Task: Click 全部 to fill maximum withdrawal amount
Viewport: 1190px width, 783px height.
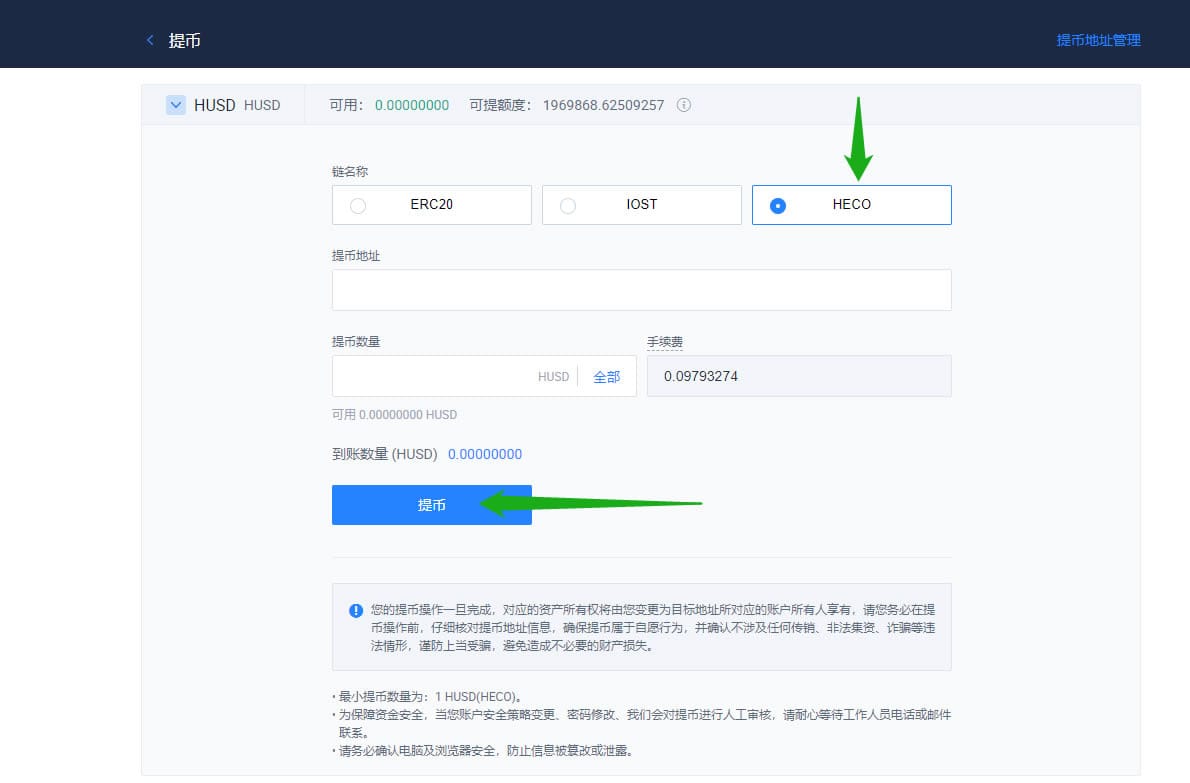Action: pos(607,376)
